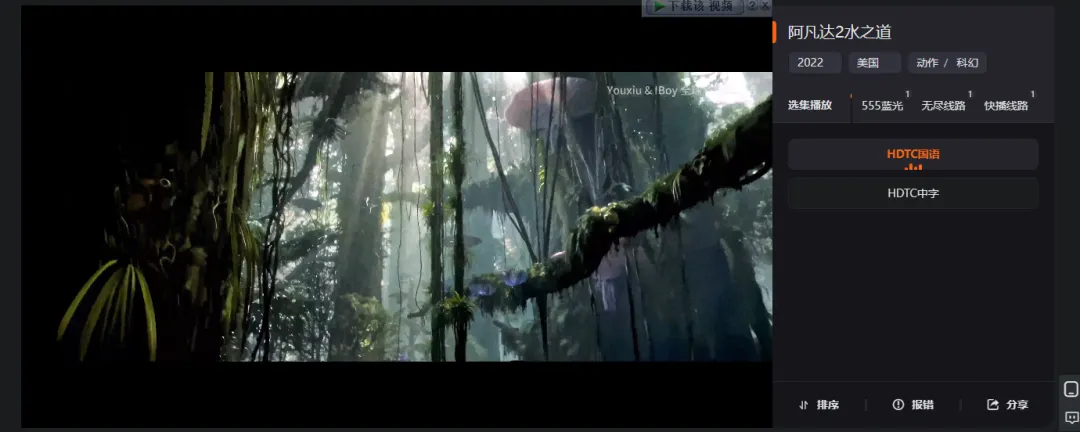Close the download bar with the X icon
The height and width of the screenshot is (432, 1080).
click(765, 6)
